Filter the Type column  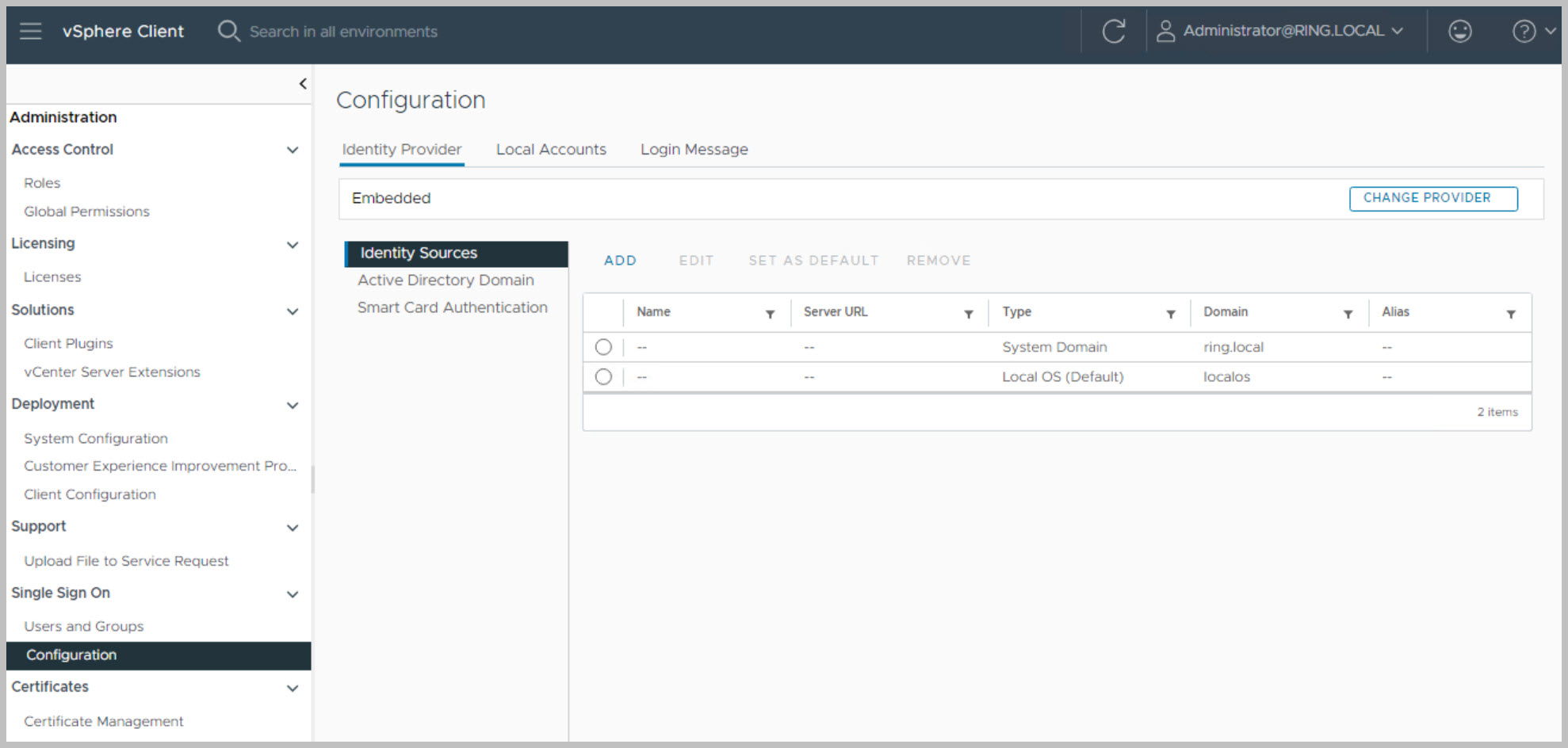1170,314
